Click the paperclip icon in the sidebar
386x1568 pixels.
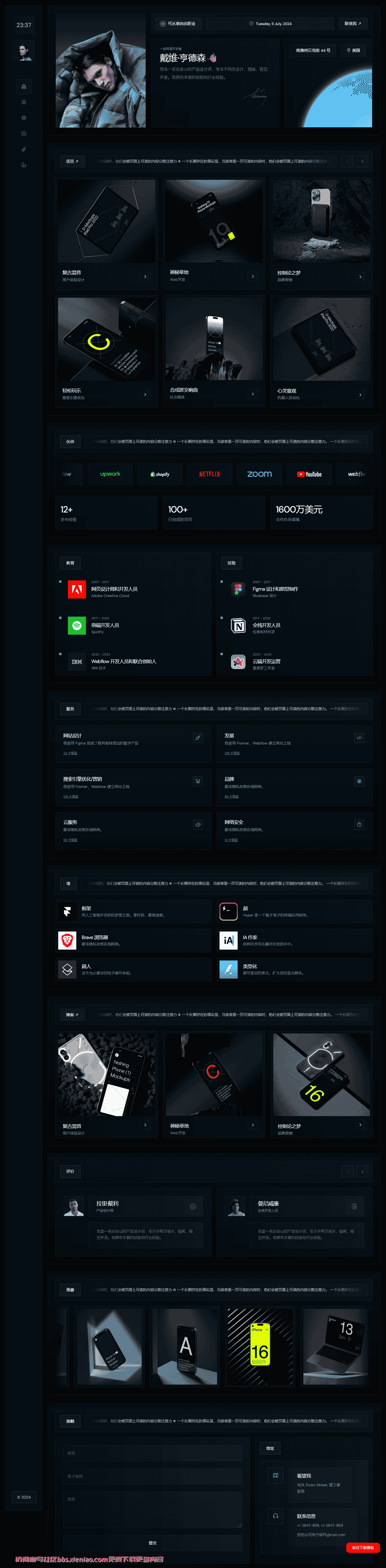coord(24,149)
